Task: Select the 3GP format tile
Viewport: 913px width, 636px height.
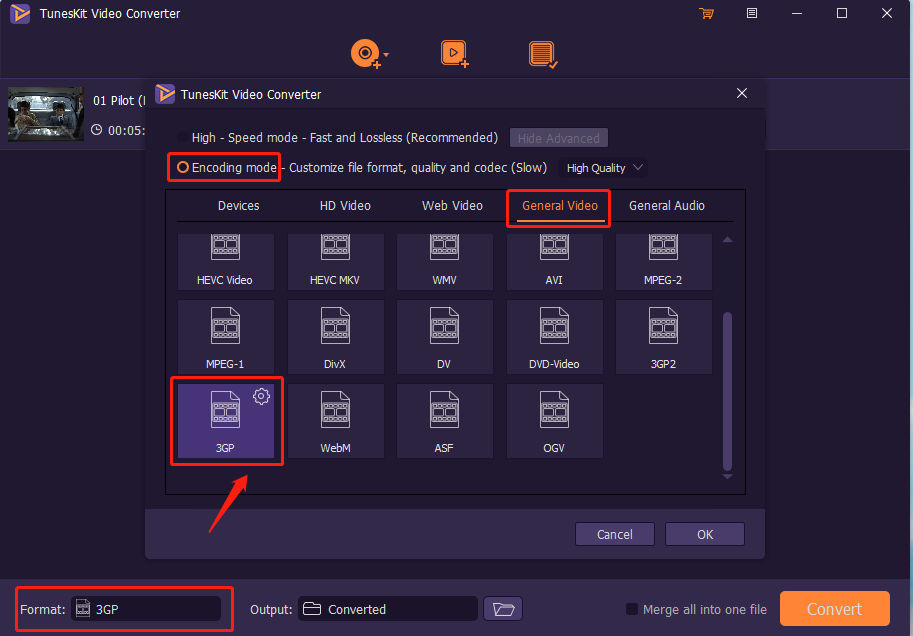Action: [x=225, y=421]
